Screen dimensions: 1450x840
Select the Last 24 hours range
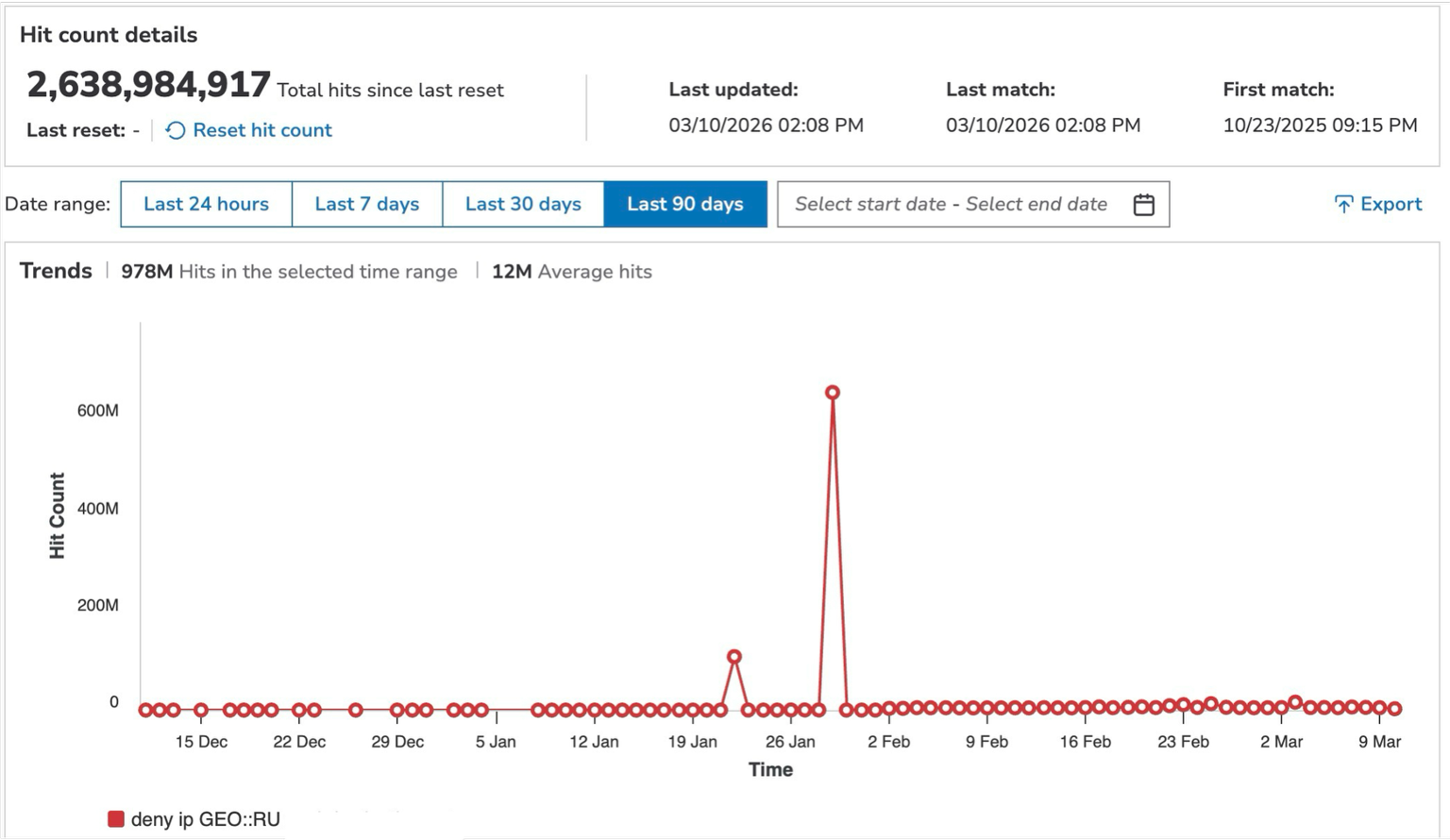click(x=206, y=203)
